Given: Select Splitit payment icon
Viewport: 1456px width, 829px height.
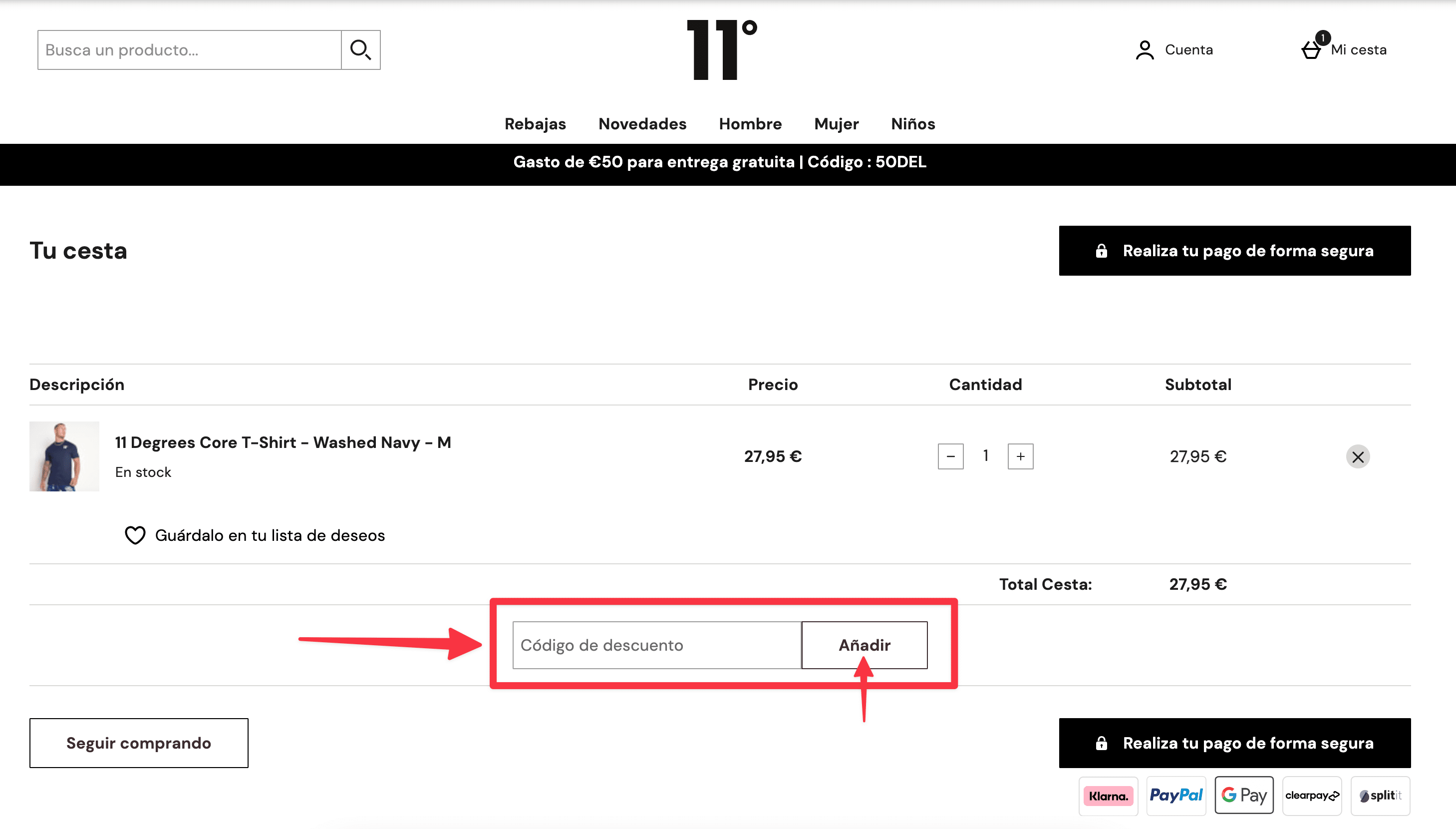Looking at the screenshot, I should [x=1380, y=795].
